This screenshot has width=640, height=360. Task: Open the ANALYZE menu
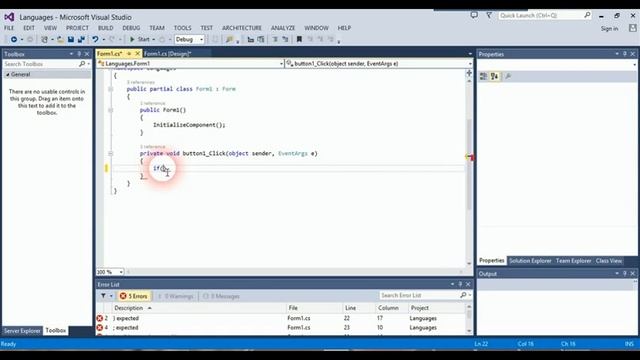pos(283,28)
